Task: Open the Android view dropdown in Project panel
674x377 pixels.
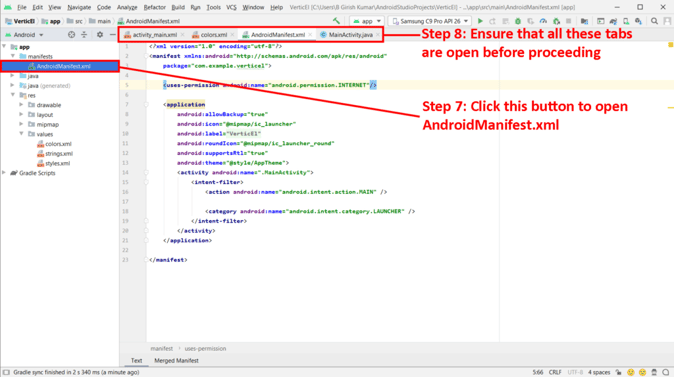Action: coord(25,35)
